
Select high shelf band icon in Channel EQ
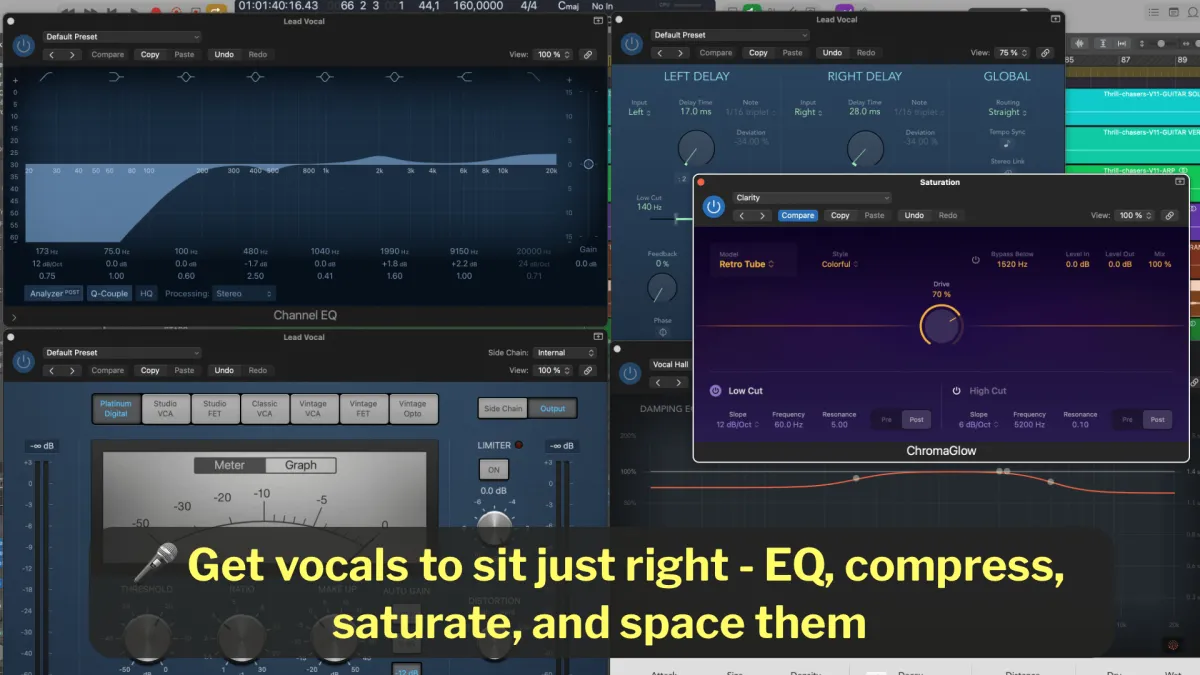(x=464, y=77)
